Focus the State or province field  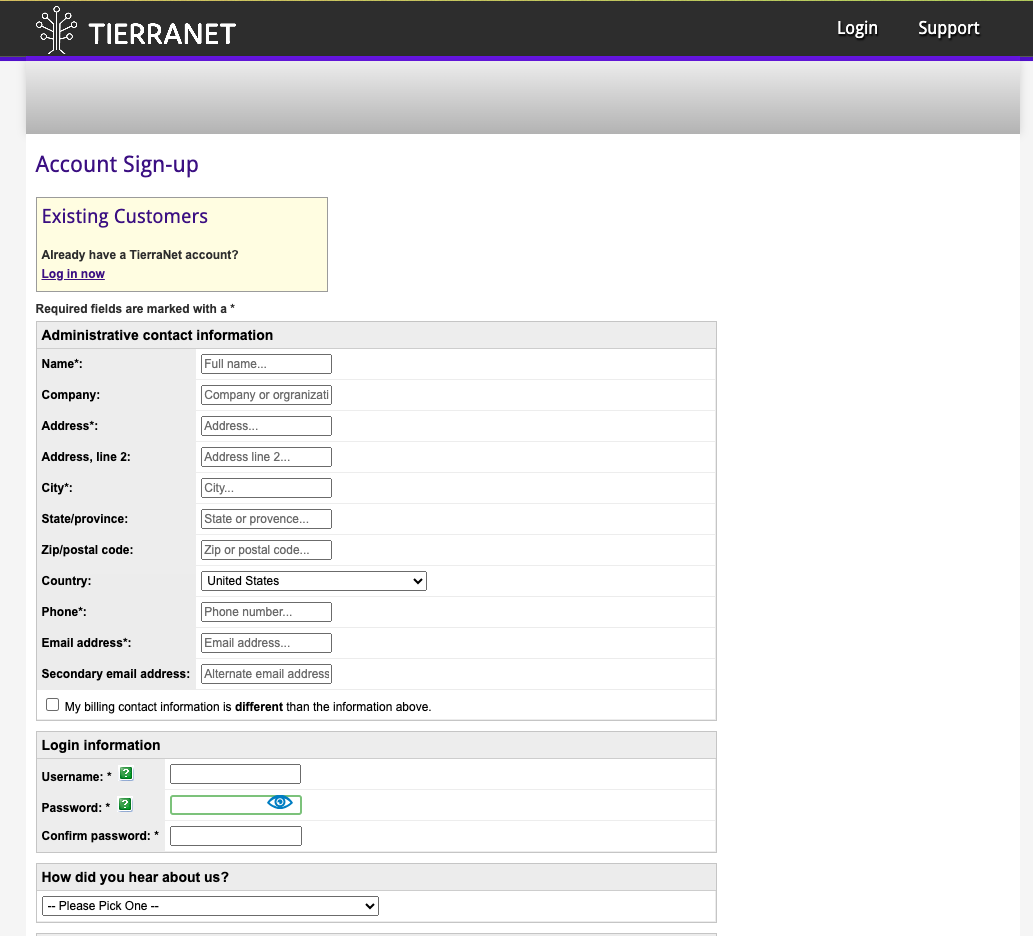[x=266, y=519]
